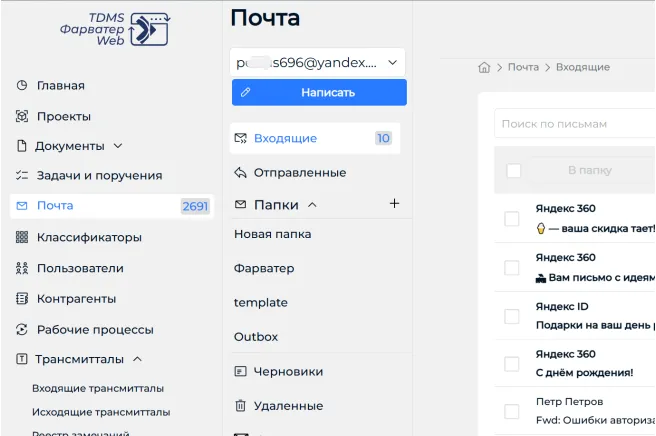The height and width of the screenshot is (436, 656).
Task: Check the Петр Петров email
Action: [x=512, y=411]
